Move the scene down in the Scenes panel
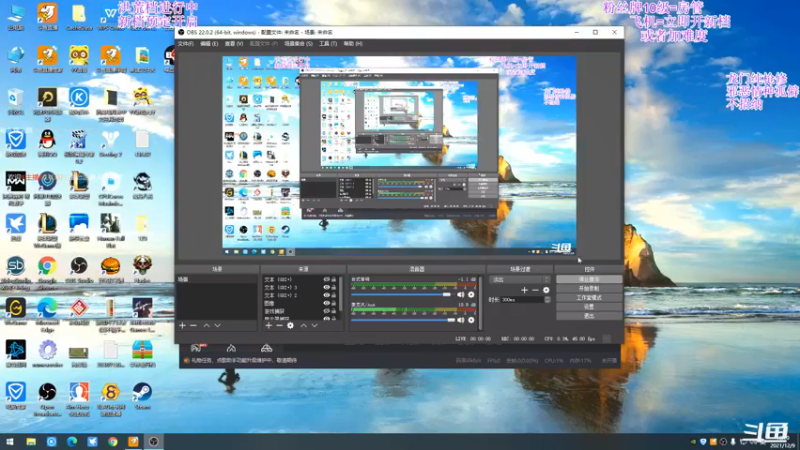This screenshot has height=450, width=800. point(217,326)
